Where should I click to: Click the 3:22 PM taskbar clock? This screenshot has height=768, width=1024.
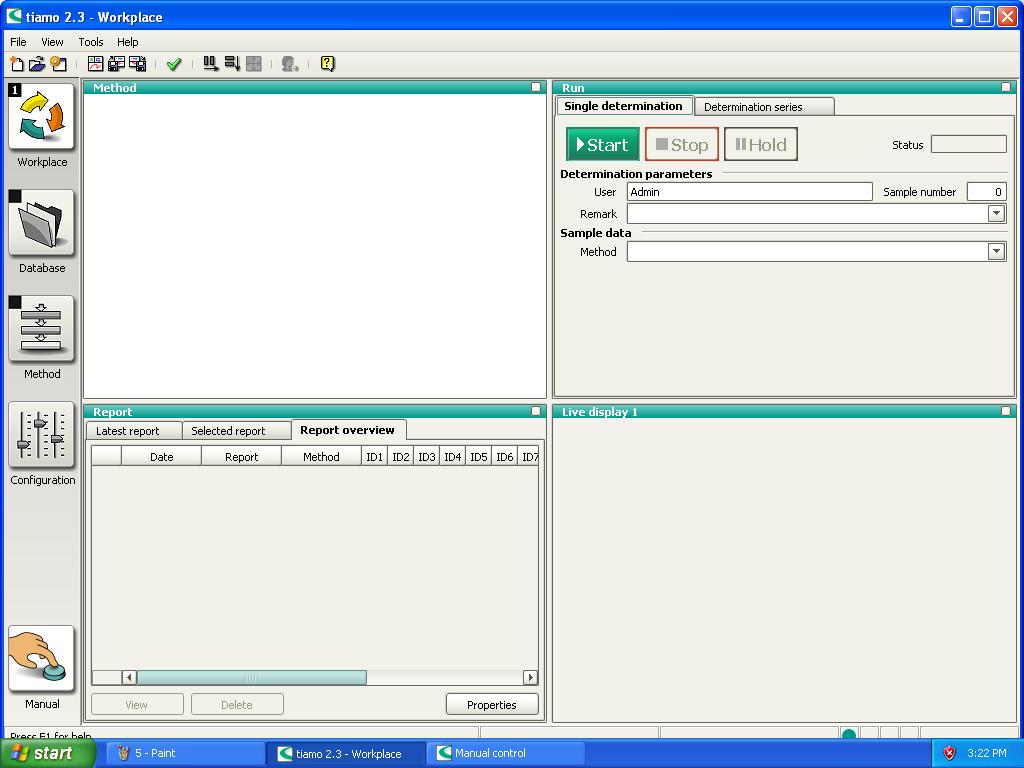986,753
